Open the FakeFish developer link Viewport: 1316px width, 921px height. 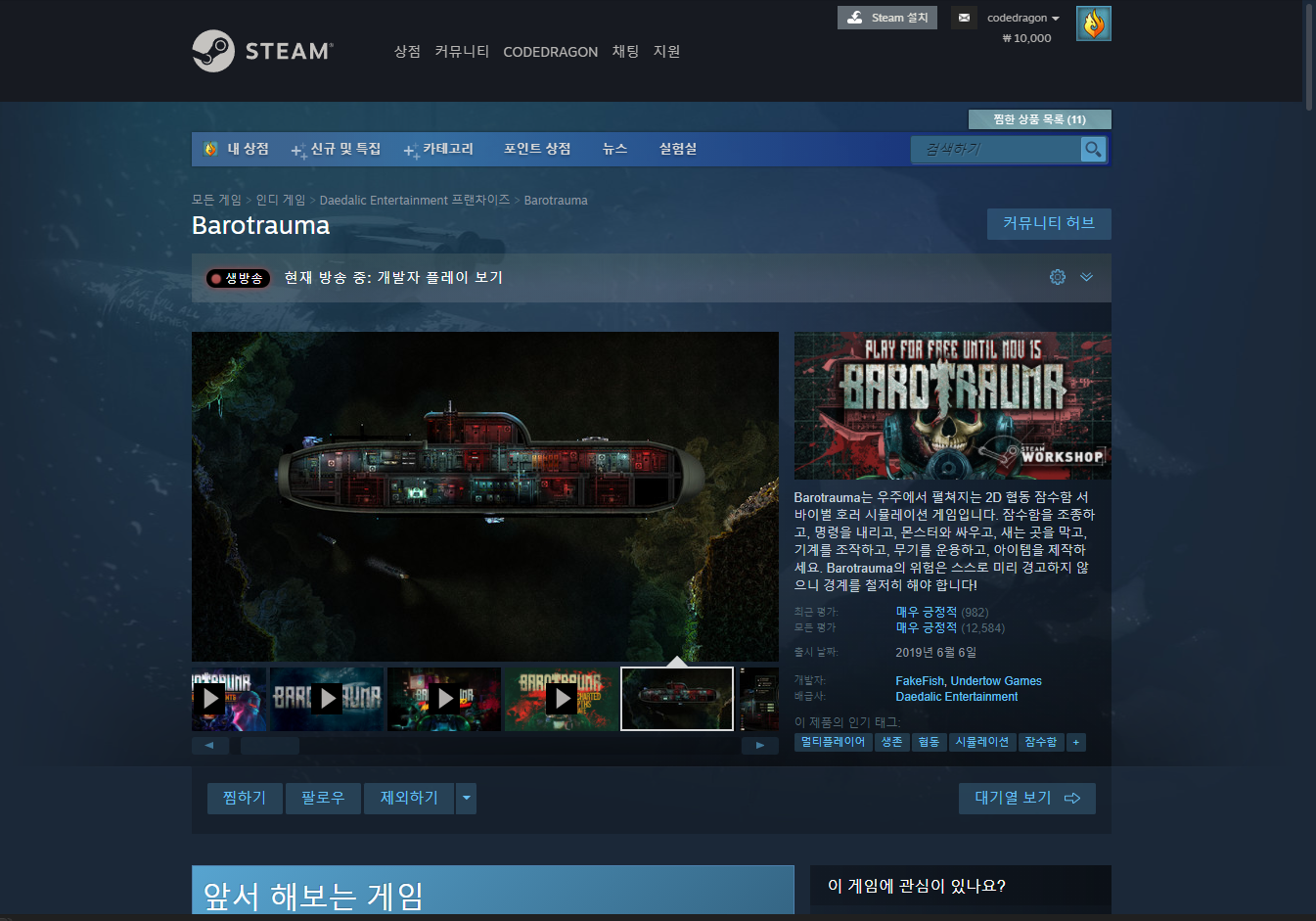(920, 681)
